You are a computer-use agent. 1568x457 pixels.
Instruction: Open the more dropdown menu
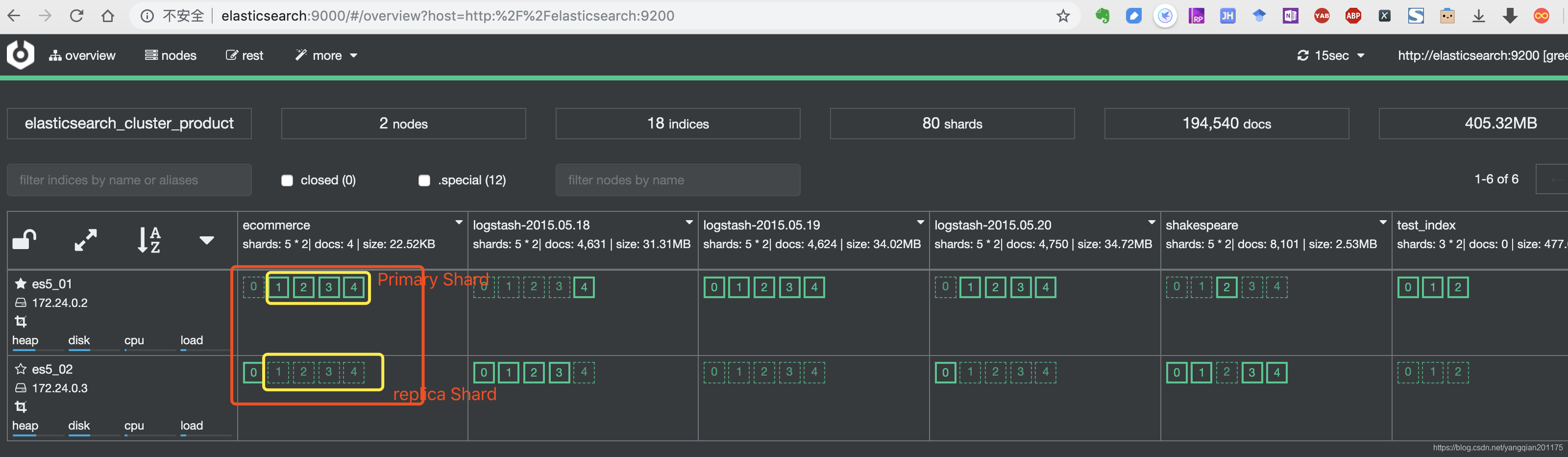pos(326,55)
